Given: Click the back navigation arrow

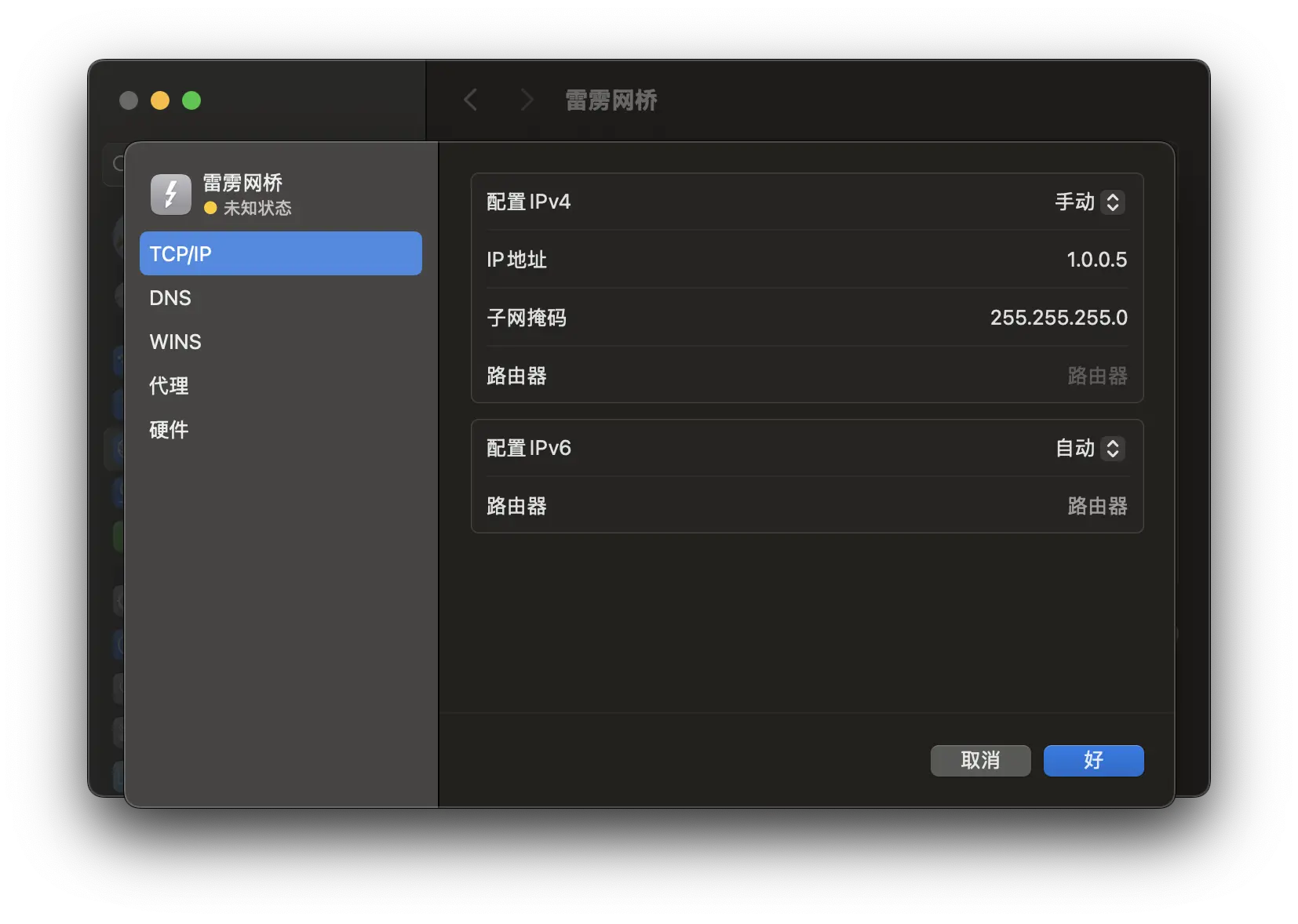Looking at the screenshot, I should coord(470,100).
